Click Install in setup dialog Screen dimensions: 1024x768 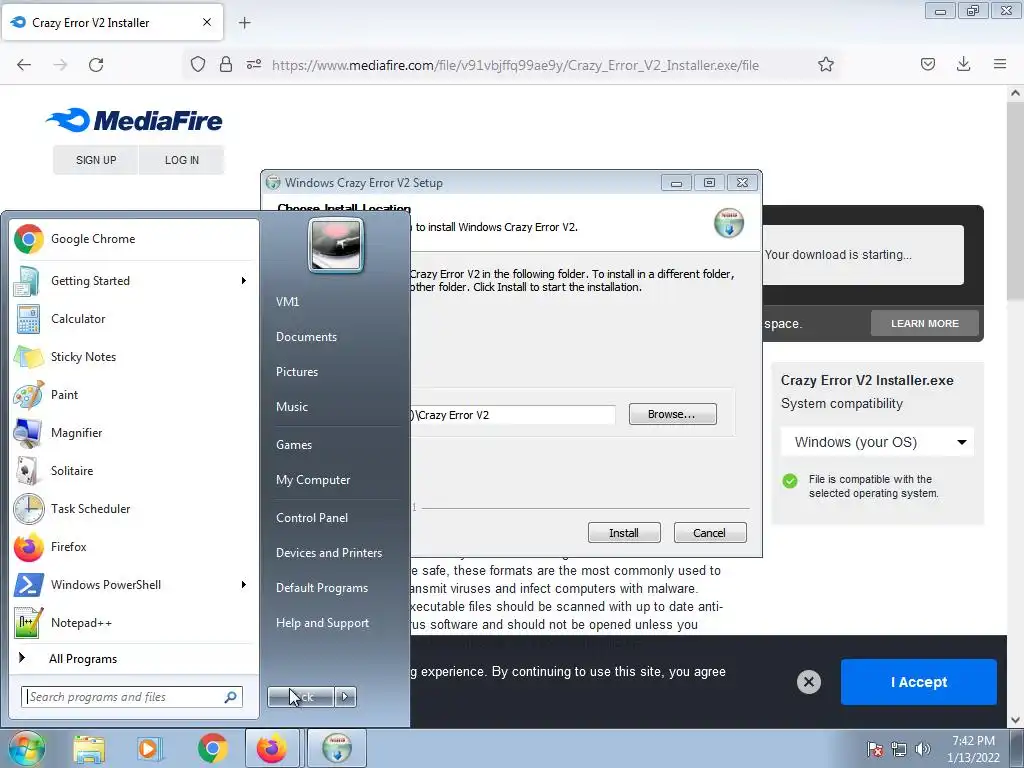coord(624,533)
